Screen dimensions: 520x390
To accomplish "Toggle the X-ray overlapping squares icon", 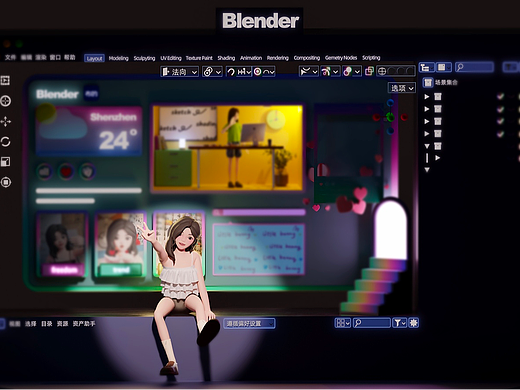I will [369, 71].
